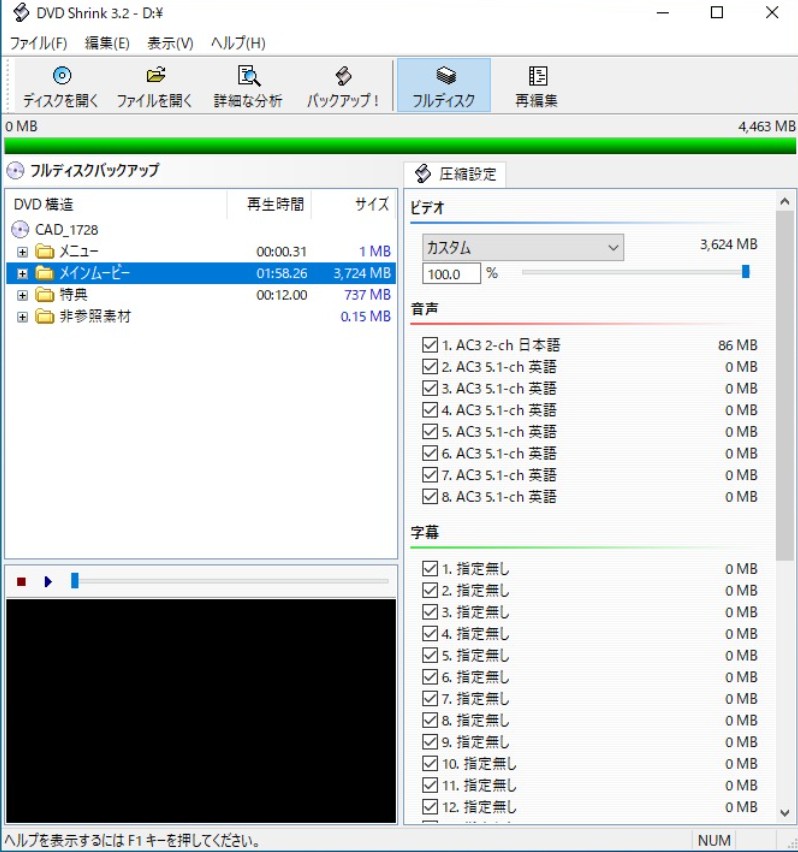Screen dimensions: 798x852
Task: Uncheck subtitle 4. 指定無し
Action: pyautogui.click(x=430, y=634)
